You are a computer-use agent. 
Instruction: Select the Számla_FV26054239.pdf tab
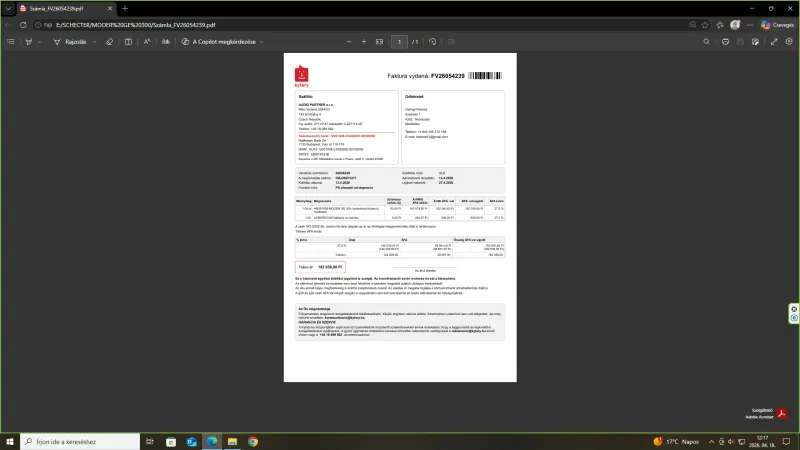tap(60, 8)
